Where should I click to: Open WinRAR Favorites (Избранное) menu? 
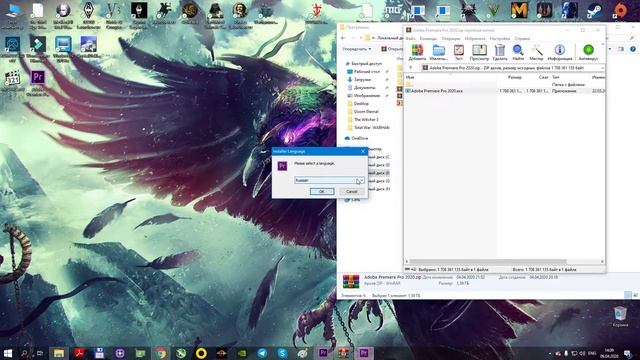tap(475, 38)
